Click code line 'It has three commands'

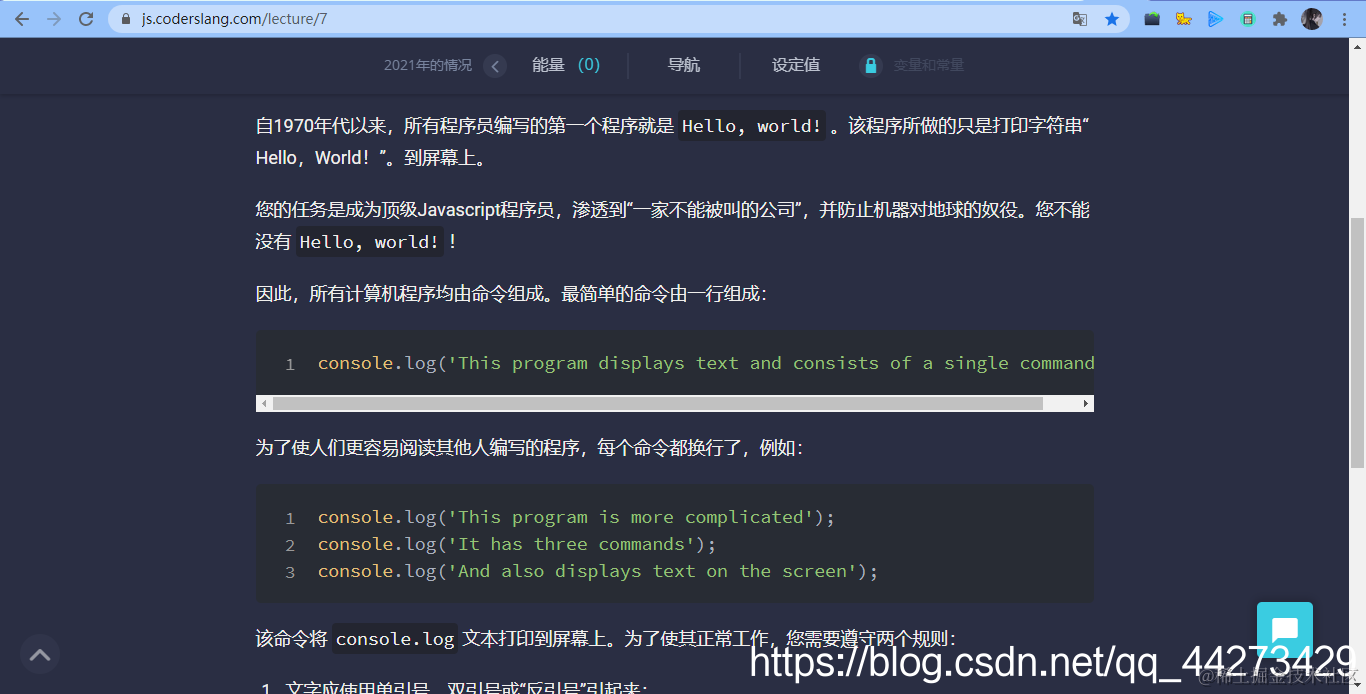tap(518, 544)
